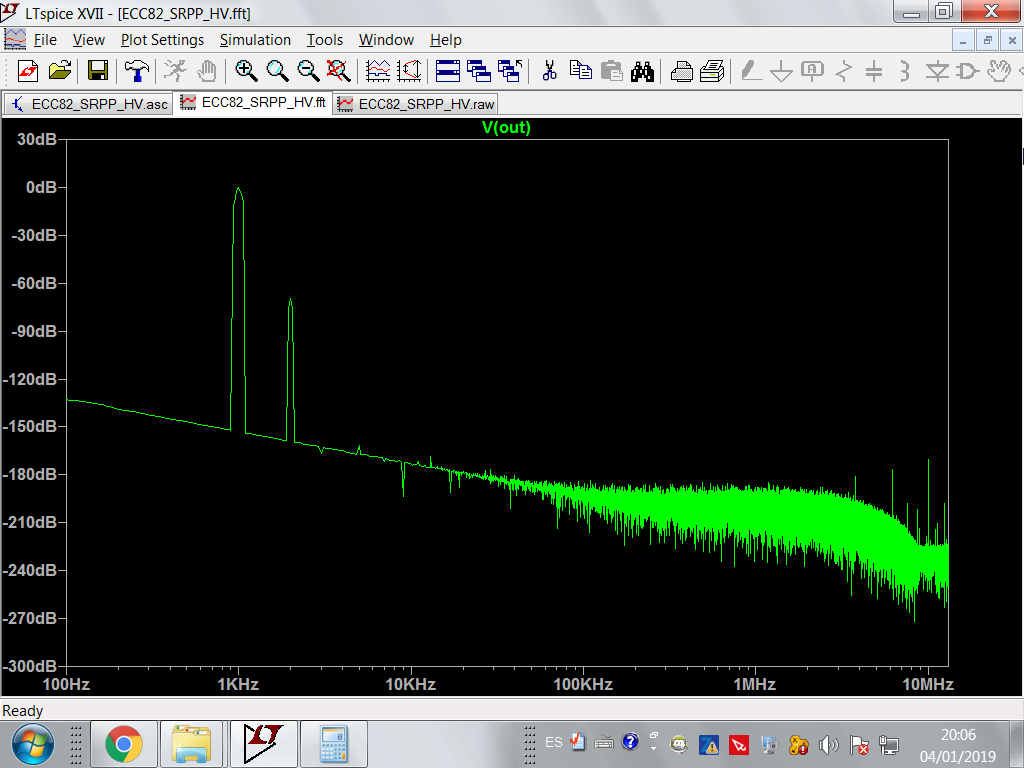
Task: Open the Simulation menu
Action: point(255,40)
